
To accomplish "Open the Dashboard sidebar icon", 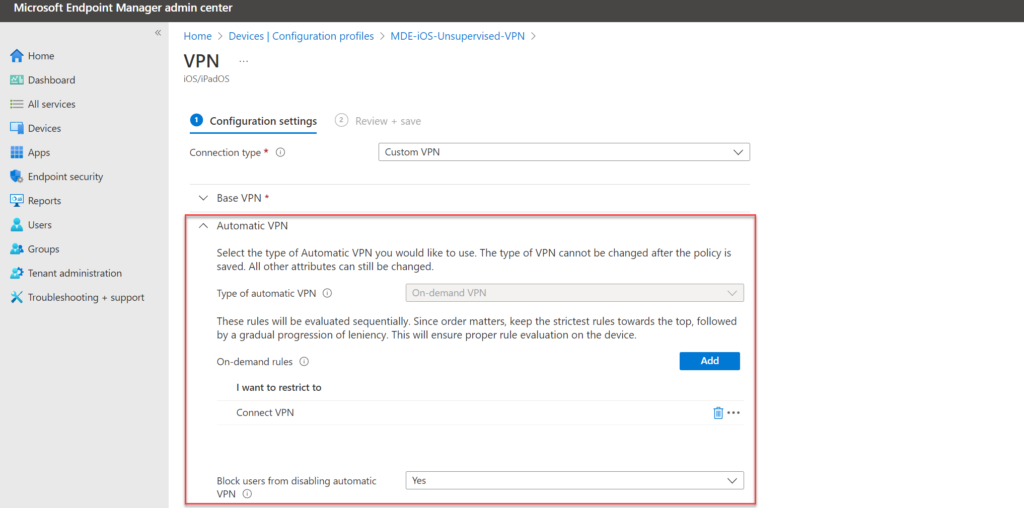I will click(x=17, y=80).
